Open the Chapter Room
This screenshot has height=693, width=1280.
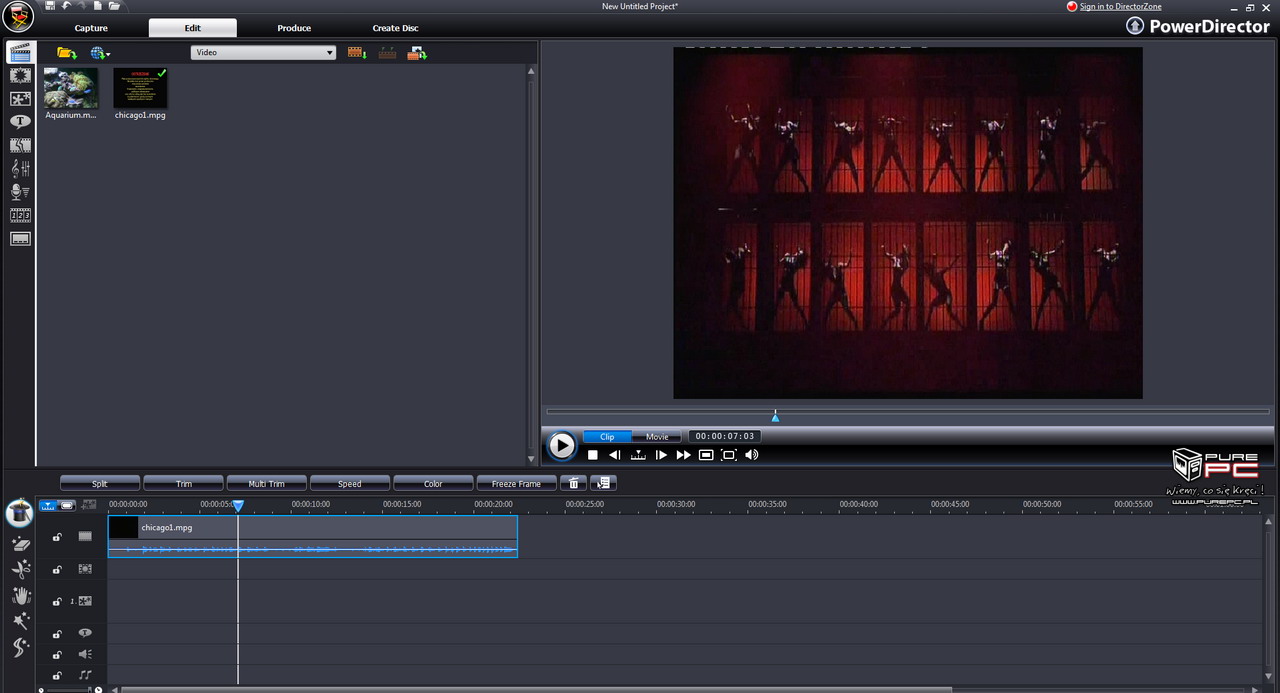click(20, 215)
